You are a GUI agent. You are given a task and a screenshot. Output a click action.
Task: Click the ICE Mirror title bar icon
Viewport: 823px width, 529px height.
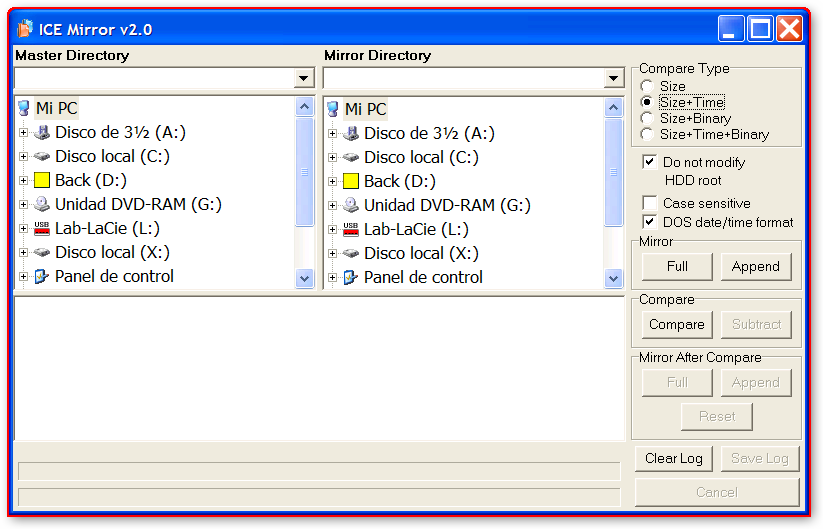pos(25,29)
